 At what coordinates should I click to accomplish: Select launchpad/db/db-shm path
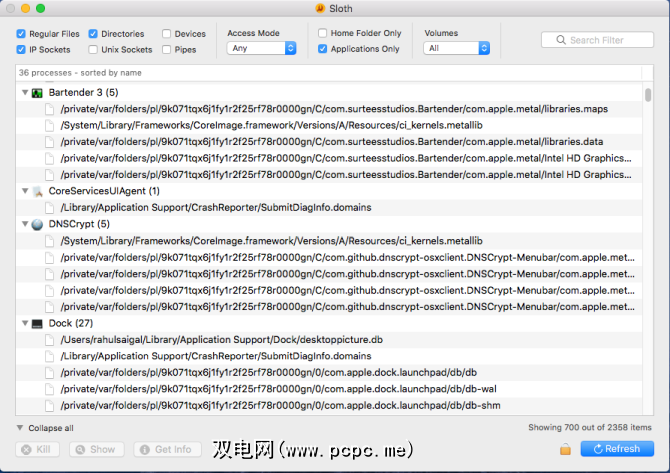[x=280, y=406]
